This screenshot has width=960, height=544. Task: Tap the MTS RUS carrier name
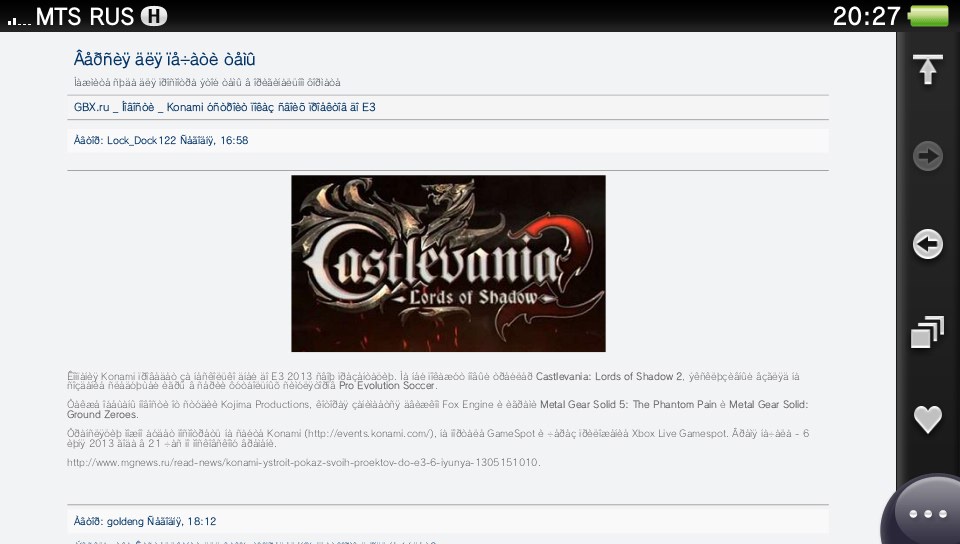[x=84, y=16]
